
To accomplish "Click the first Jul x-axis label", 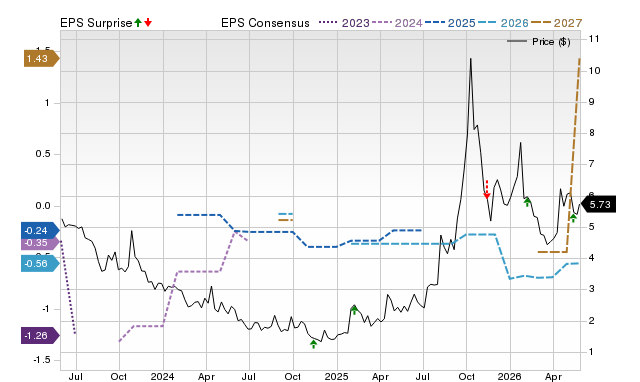I will click(76, 376).
